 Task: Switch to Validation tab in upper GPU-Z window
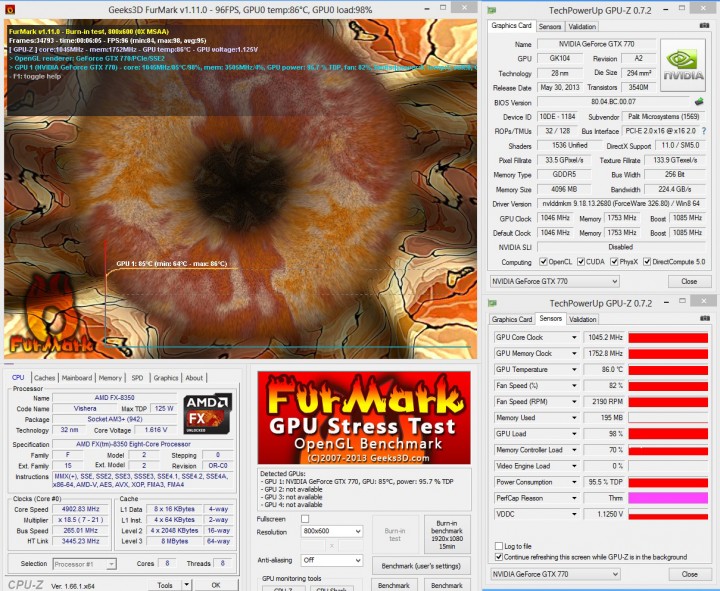tap(582, 26)
